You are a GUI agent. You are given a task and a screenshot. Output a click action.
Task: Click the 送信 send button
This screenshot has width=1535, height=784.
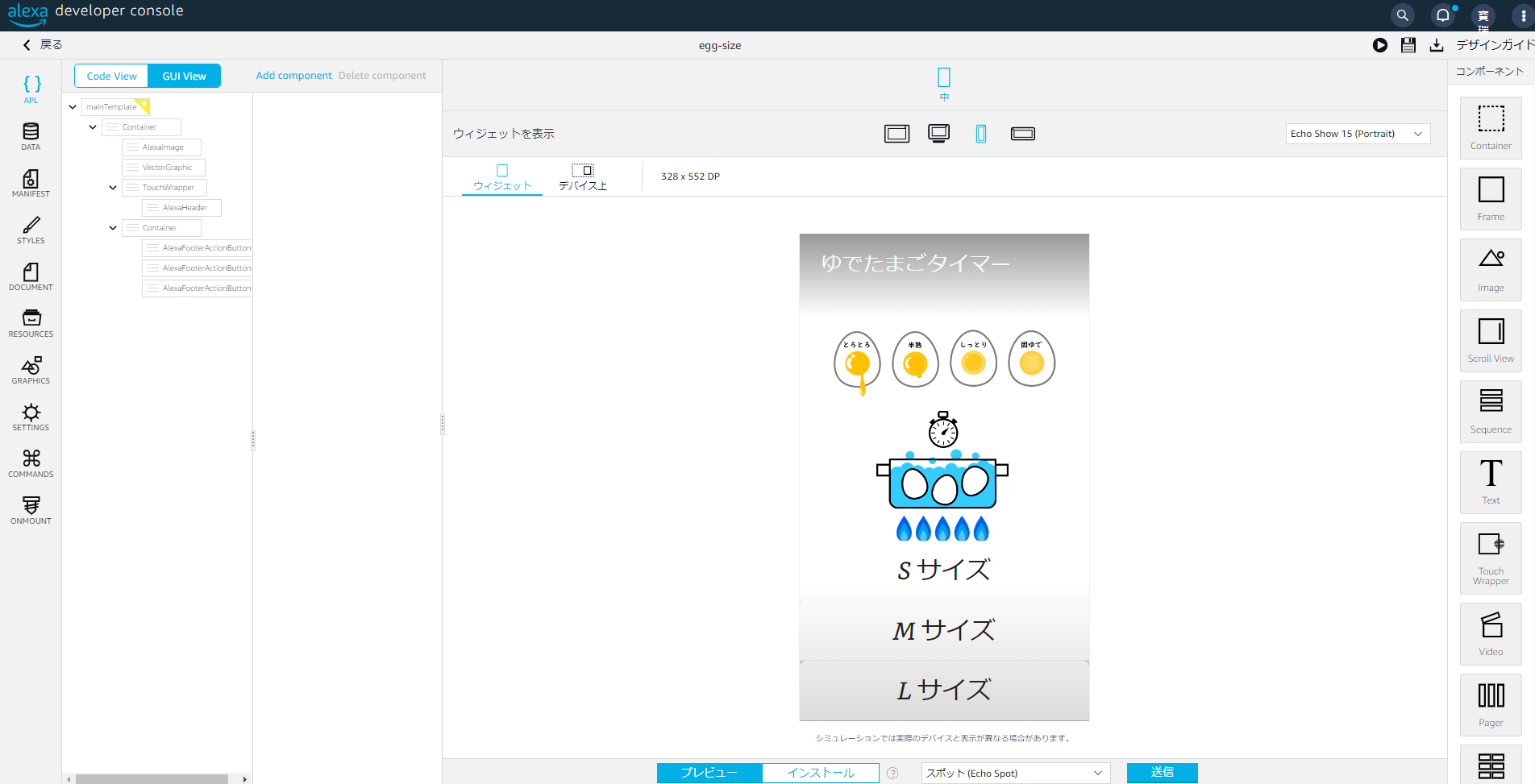click(1162, 773)
